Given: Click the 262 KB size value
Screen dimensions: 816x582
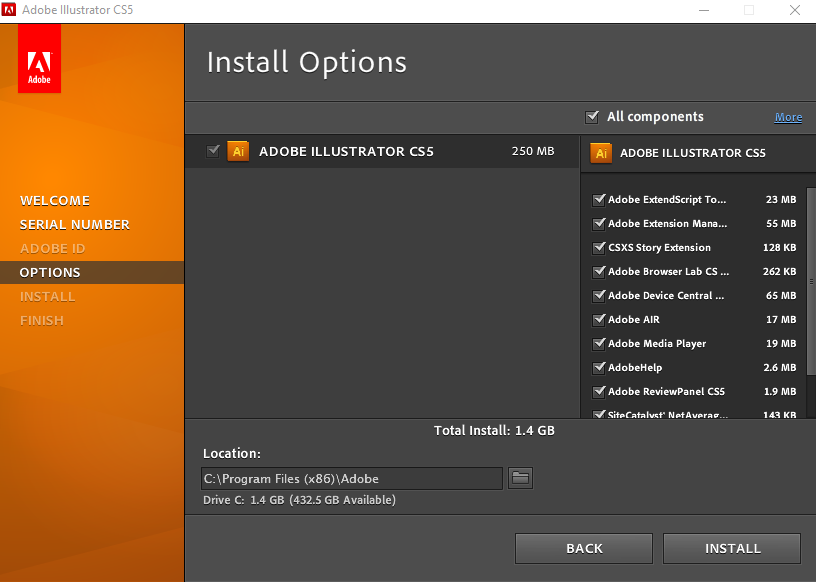Looking at the screenshot, I should pyautogui.click(x=780, y=271).
